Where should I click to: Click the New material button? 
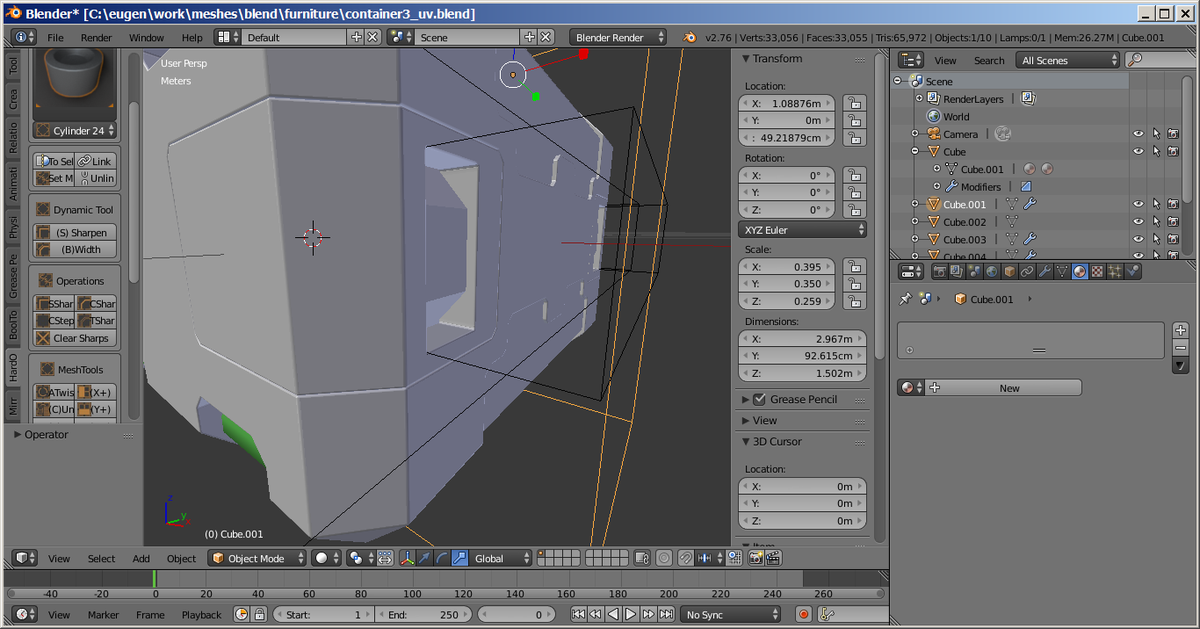(x=1004, y=388)
